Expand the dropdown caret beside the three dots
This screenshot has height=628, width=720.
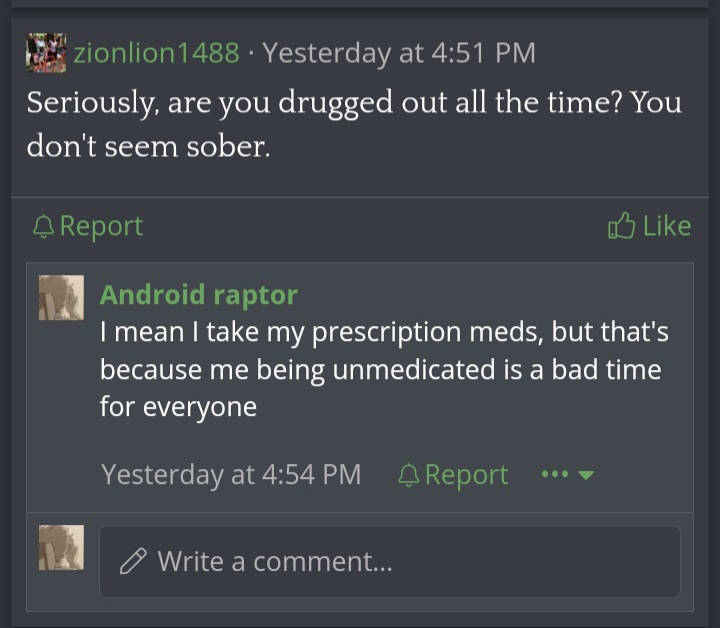pyautogui.click(x=586, y=475)
